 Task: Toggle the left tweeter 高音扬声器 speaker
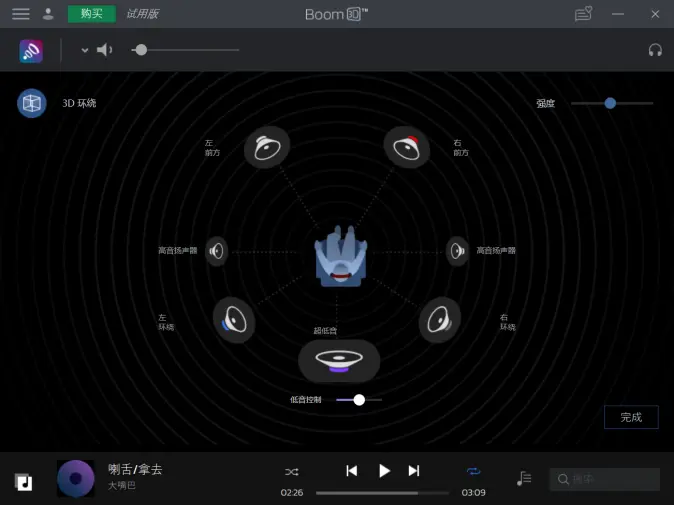pyautogui.click(x=216, y=251)
